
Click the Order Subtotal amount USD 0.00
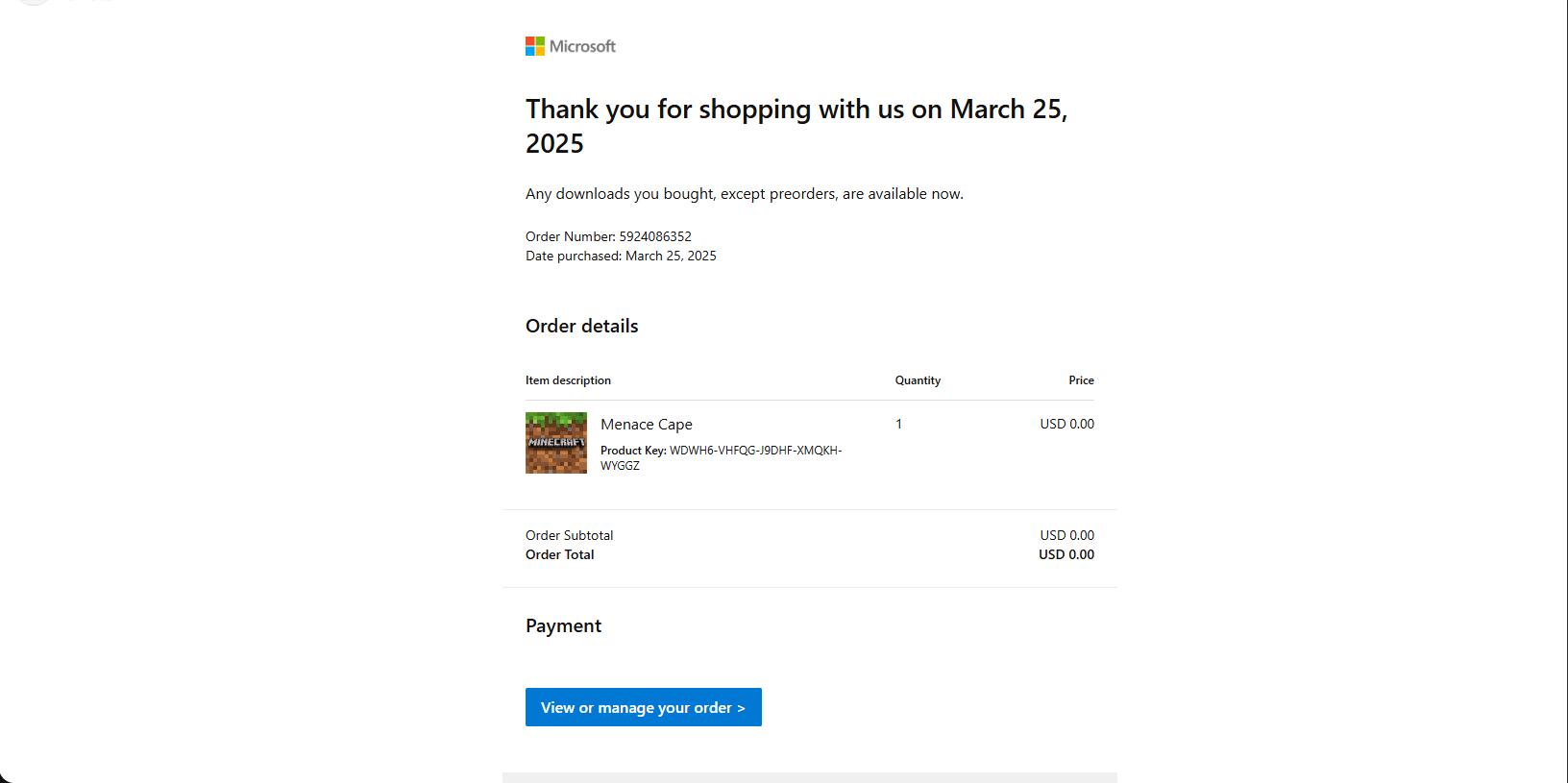click(1066, 535)
